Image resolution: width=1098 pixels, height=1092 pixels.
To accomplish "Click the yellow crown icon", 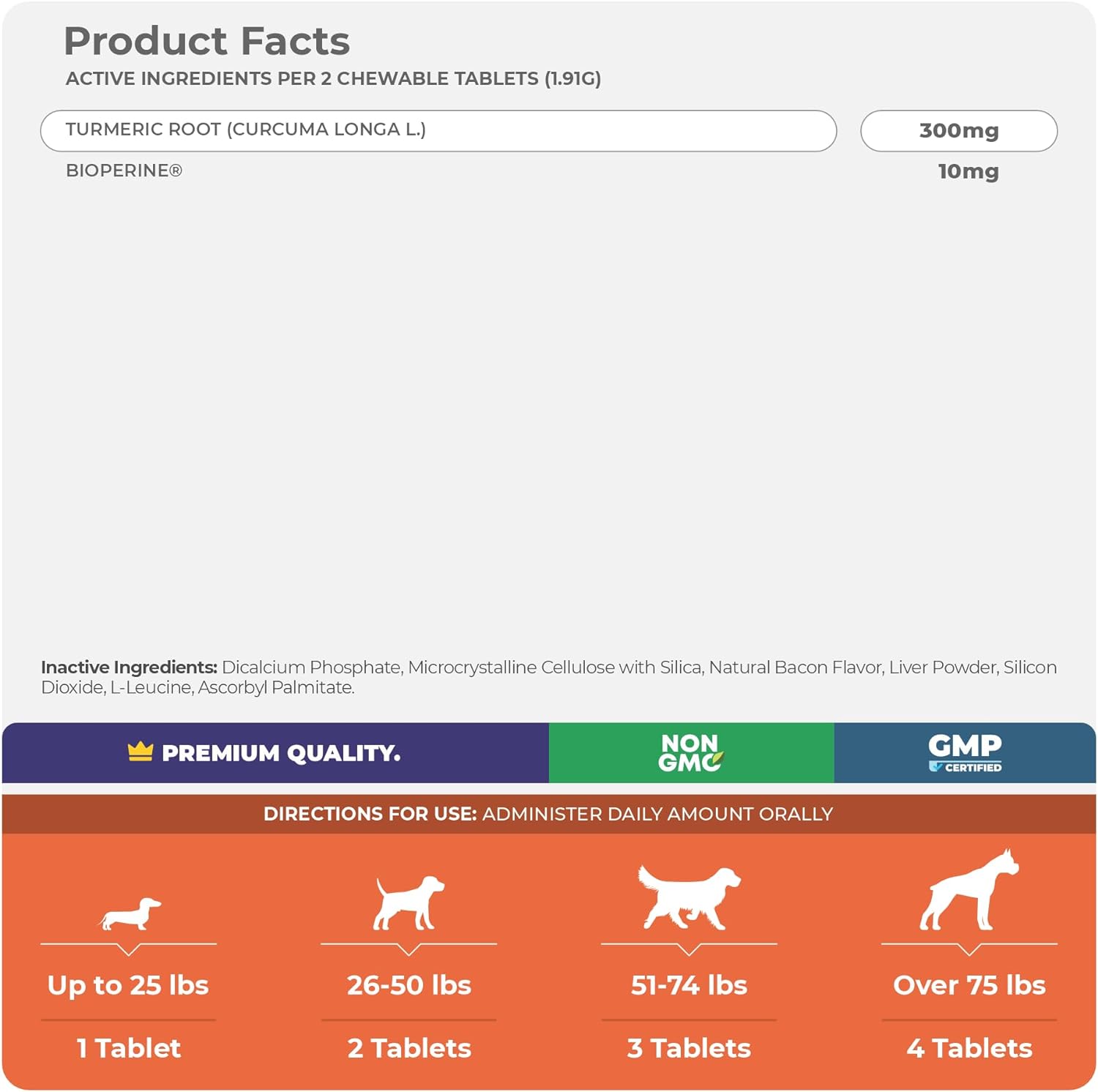I will click(x=140, y=752).
